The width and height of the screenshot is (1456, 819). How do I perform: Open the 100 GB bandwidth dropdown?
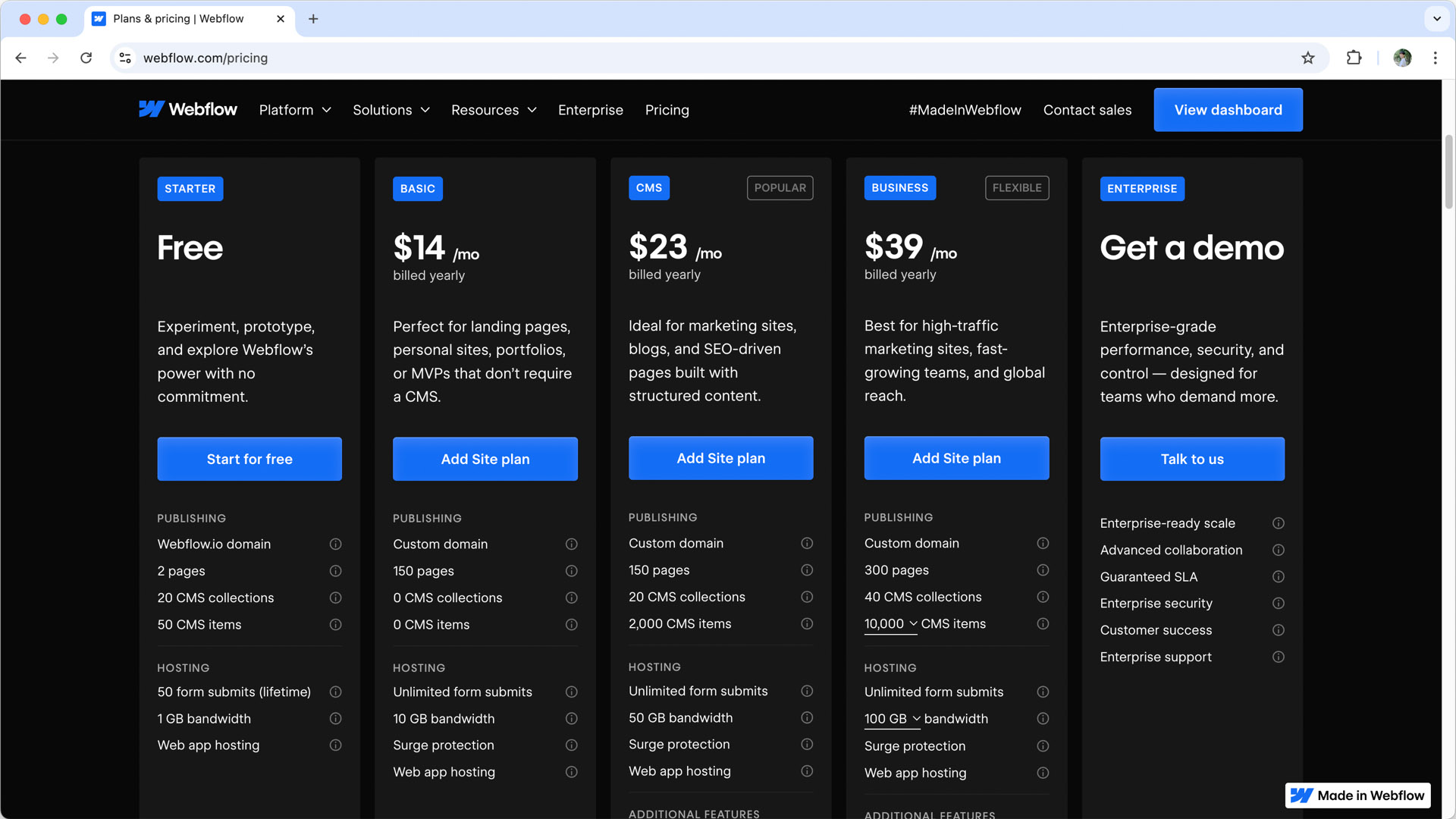tap(893, 719)
